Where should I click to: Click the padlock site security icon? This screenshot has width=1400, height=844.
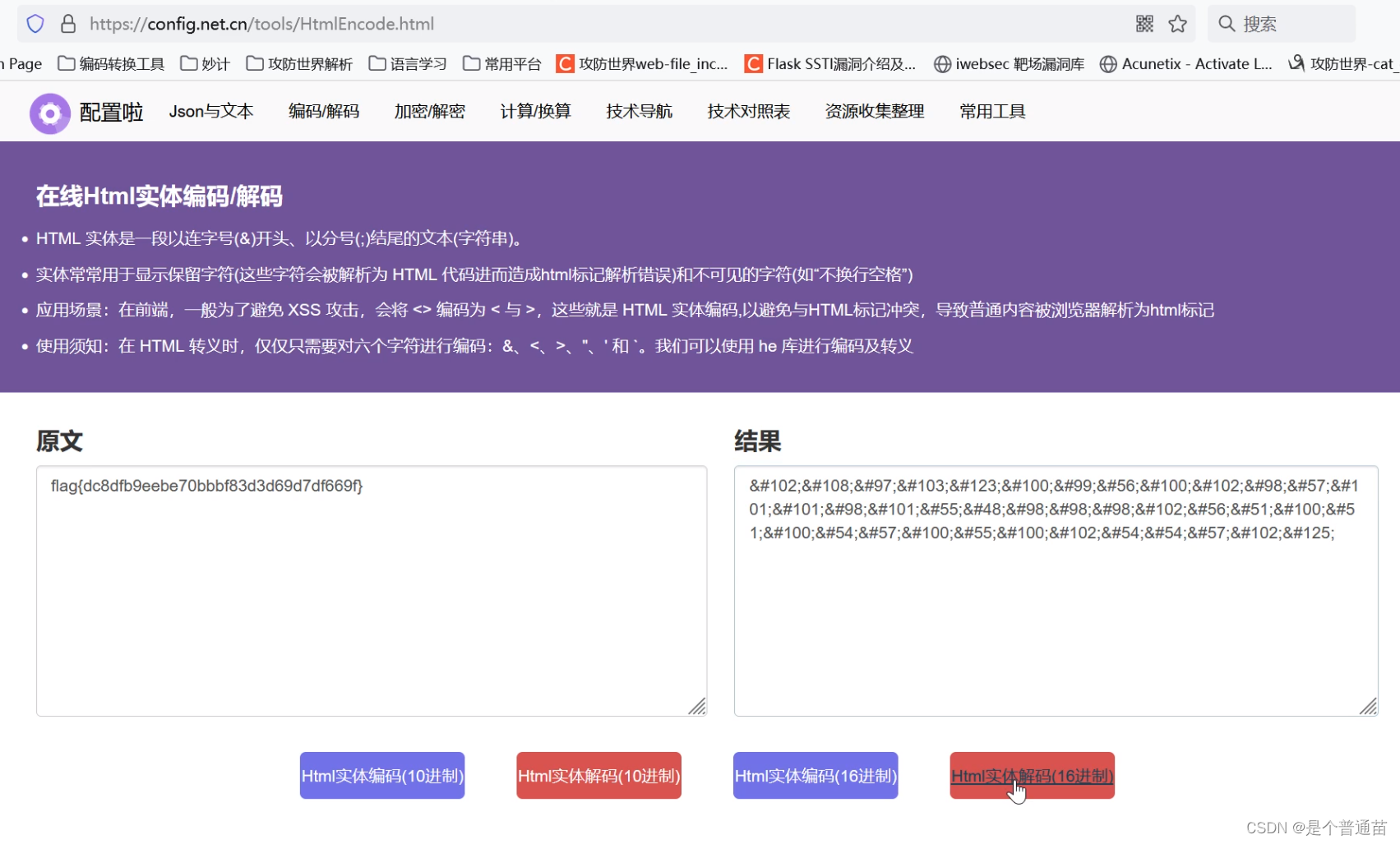(68, 24)
